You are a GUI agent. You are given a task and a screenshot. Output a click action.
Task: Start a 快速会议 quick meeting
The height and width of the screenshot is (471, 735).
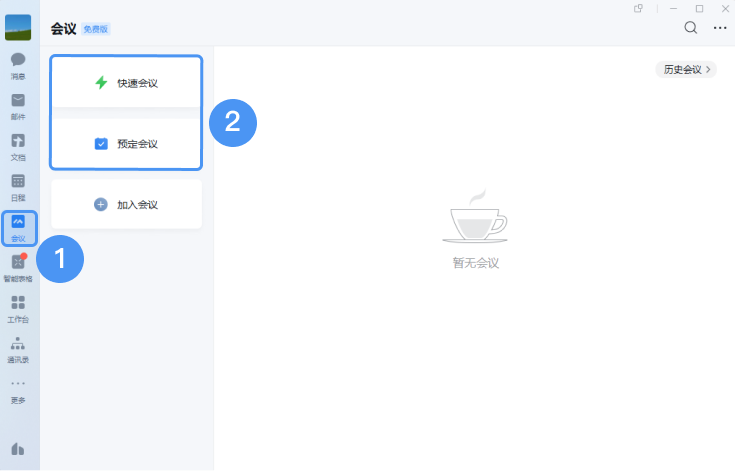tap(126, 83)
